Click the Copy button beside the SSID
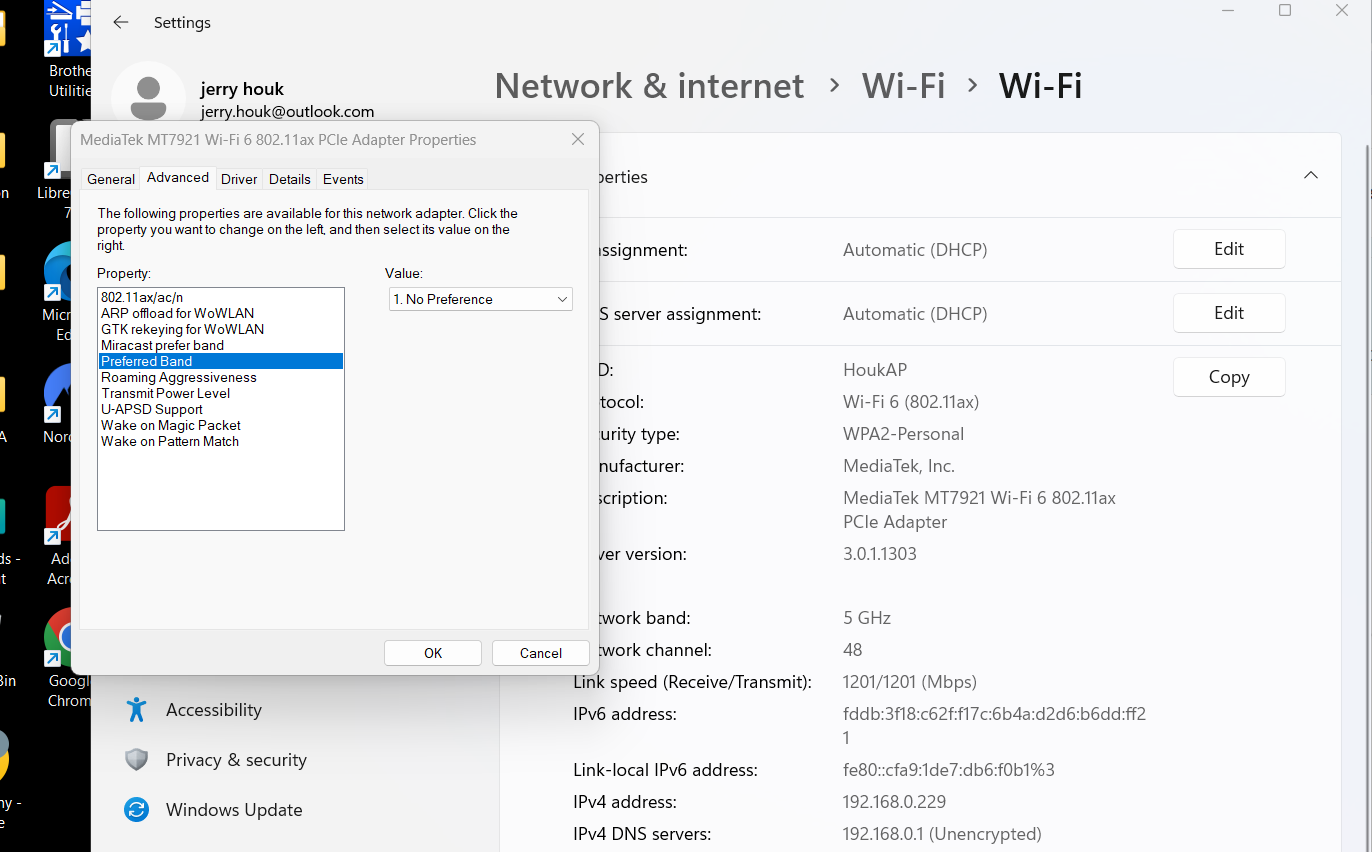Screen dimensions: 1372x852 (x=1229, y=377)
